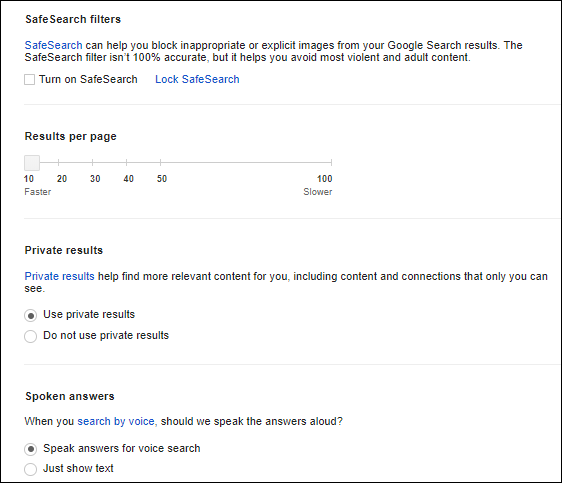The width and height of the screenshot is (562, 483).
Task: Open the search by voice link
Action: tap(116, 421)
